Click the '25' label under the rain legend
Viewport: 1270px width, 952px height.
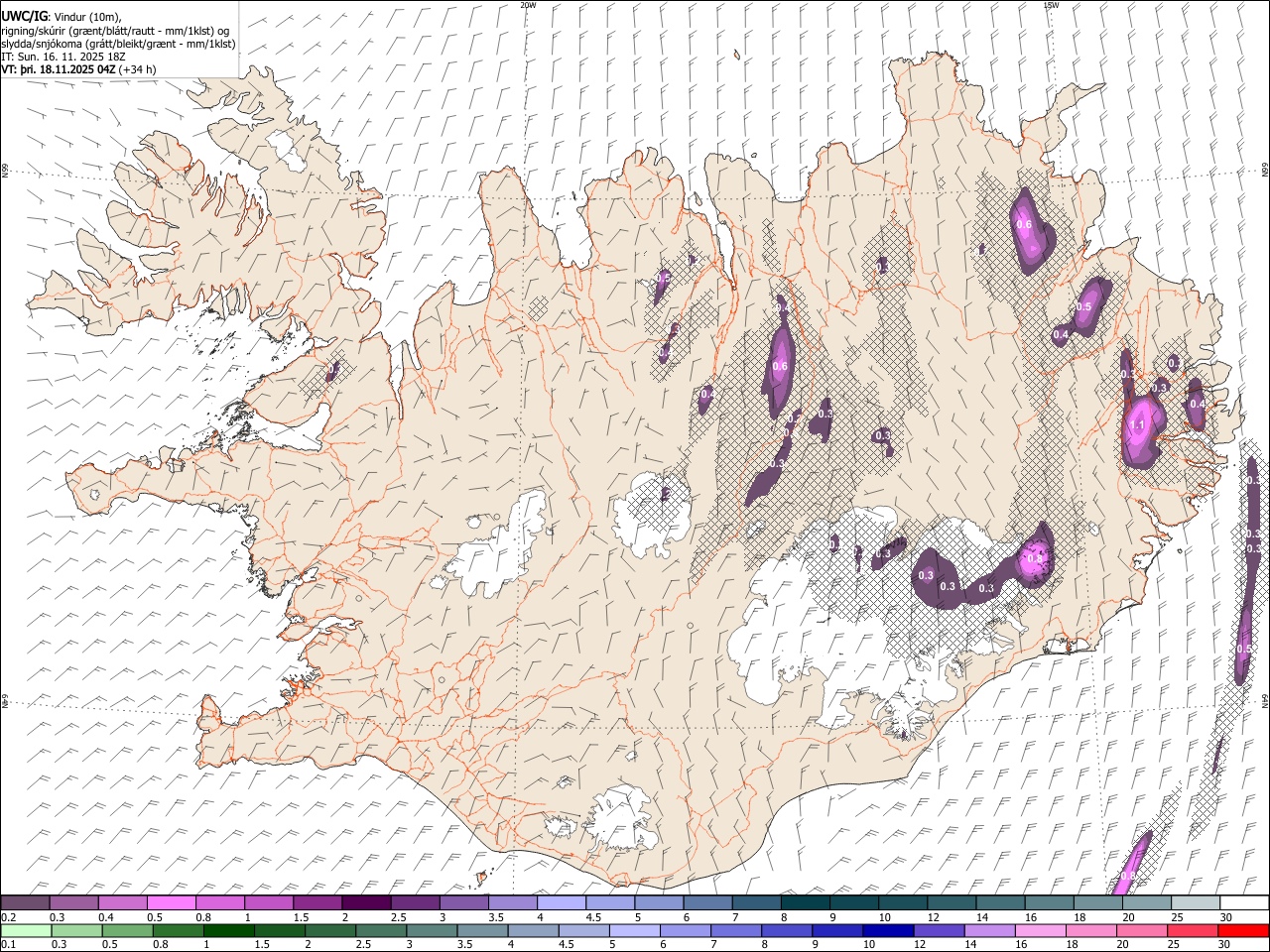[x=1175, y=945]
